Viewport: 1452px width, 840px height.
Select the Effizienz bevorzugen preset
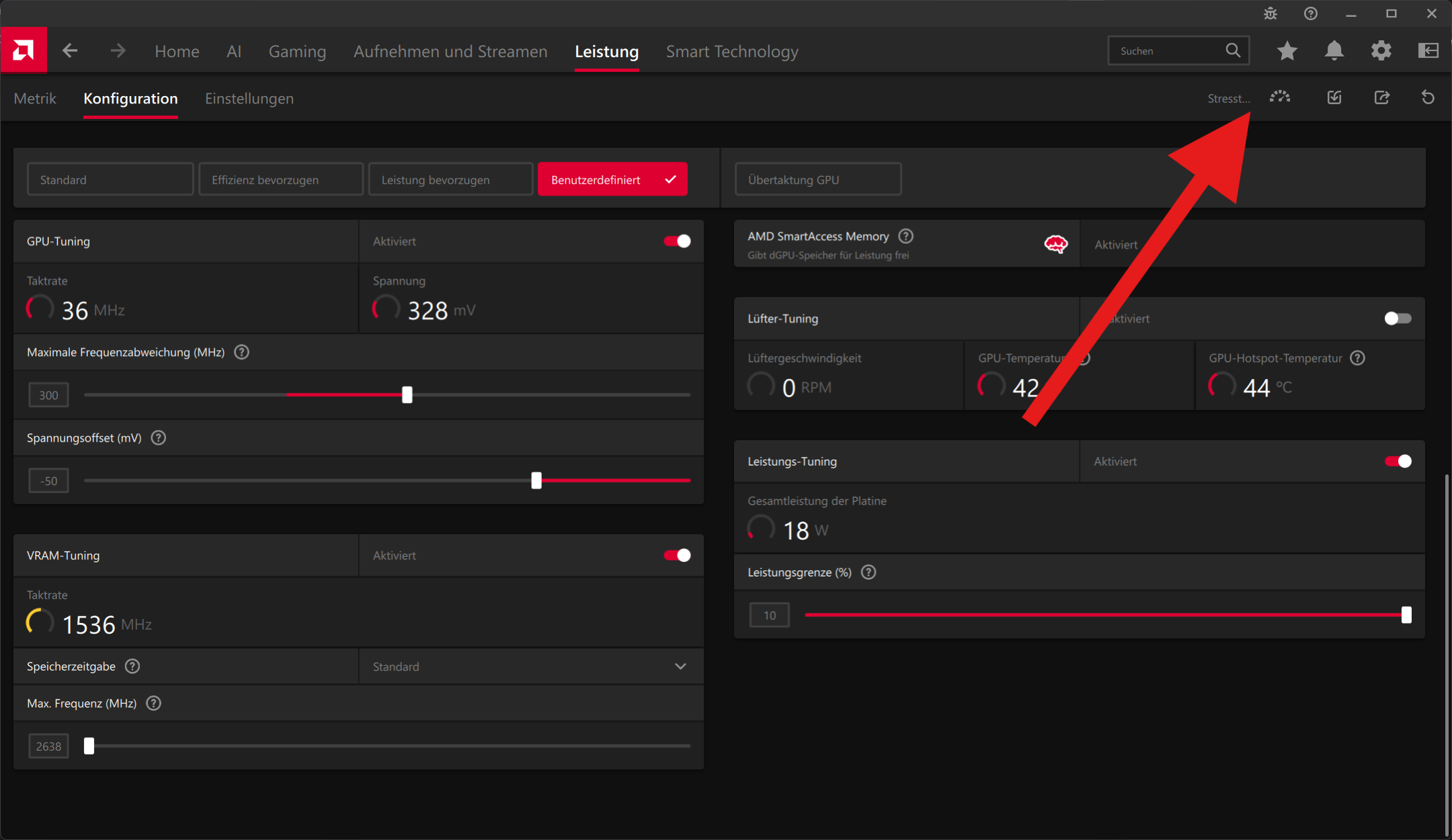tap(281, 179)
